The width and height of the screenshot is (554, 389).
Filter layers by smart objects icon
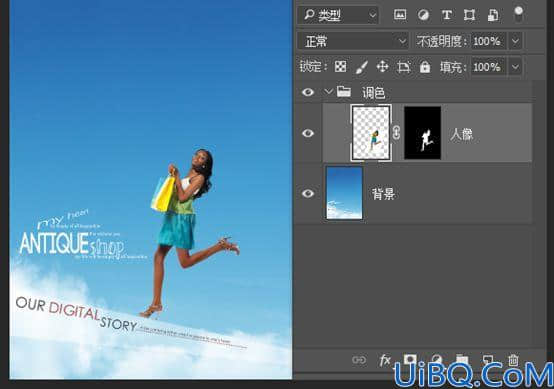[x=493, y=15]
